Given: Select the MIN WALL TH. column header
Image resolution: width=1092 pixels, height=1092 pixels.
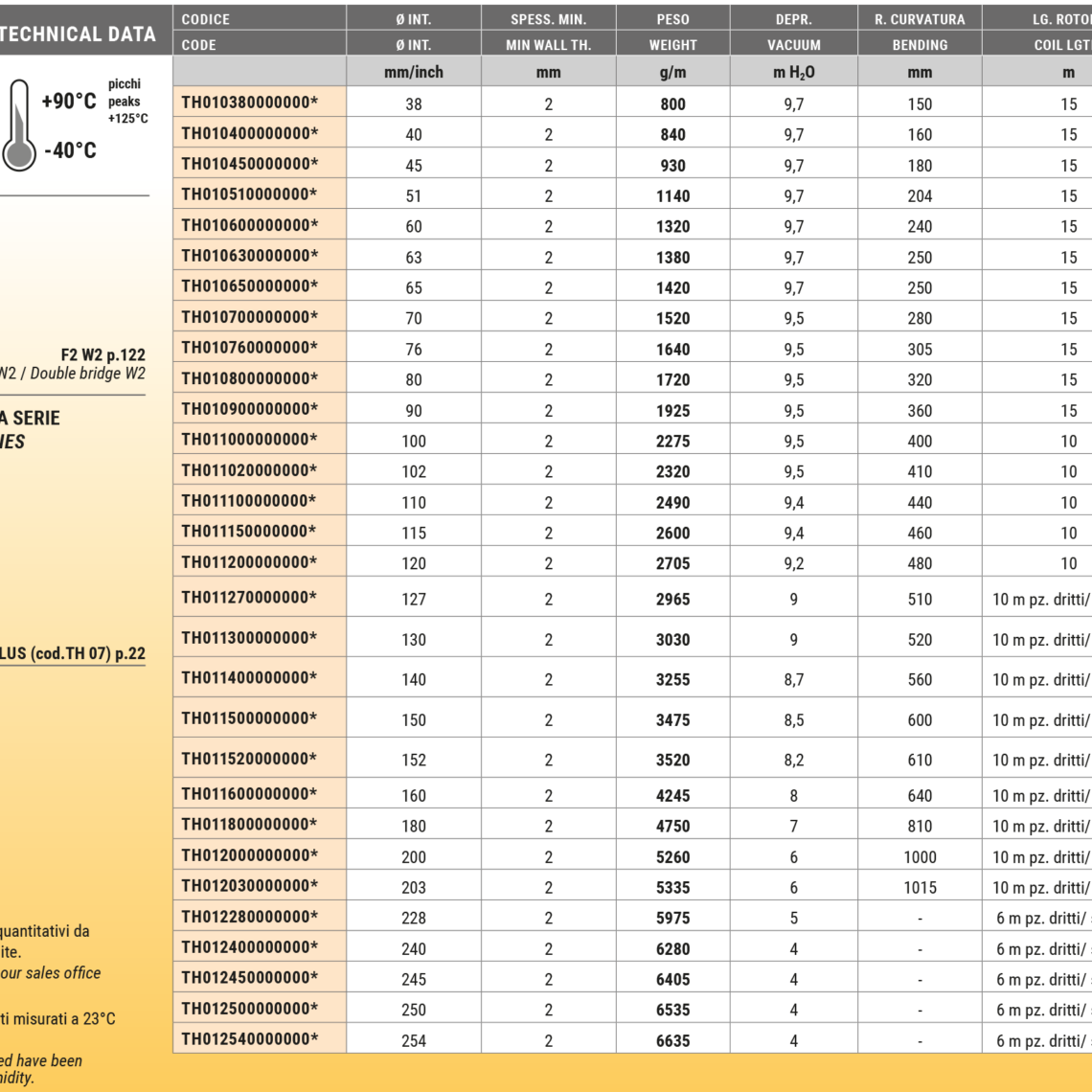Looking at the screenshot, I should pyautogui.click(x=548, y=45).
